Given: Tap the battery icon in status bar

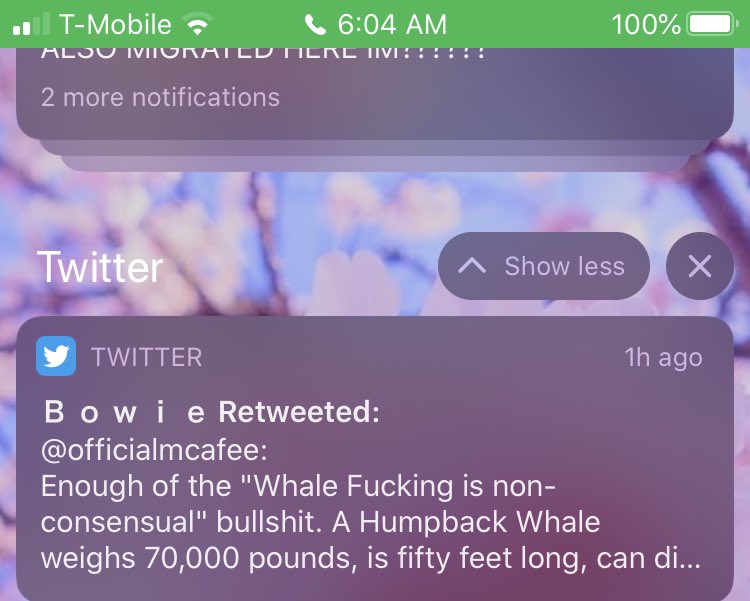Looking at the screenshot, I should pyautogui.click(x=712, y=24).
